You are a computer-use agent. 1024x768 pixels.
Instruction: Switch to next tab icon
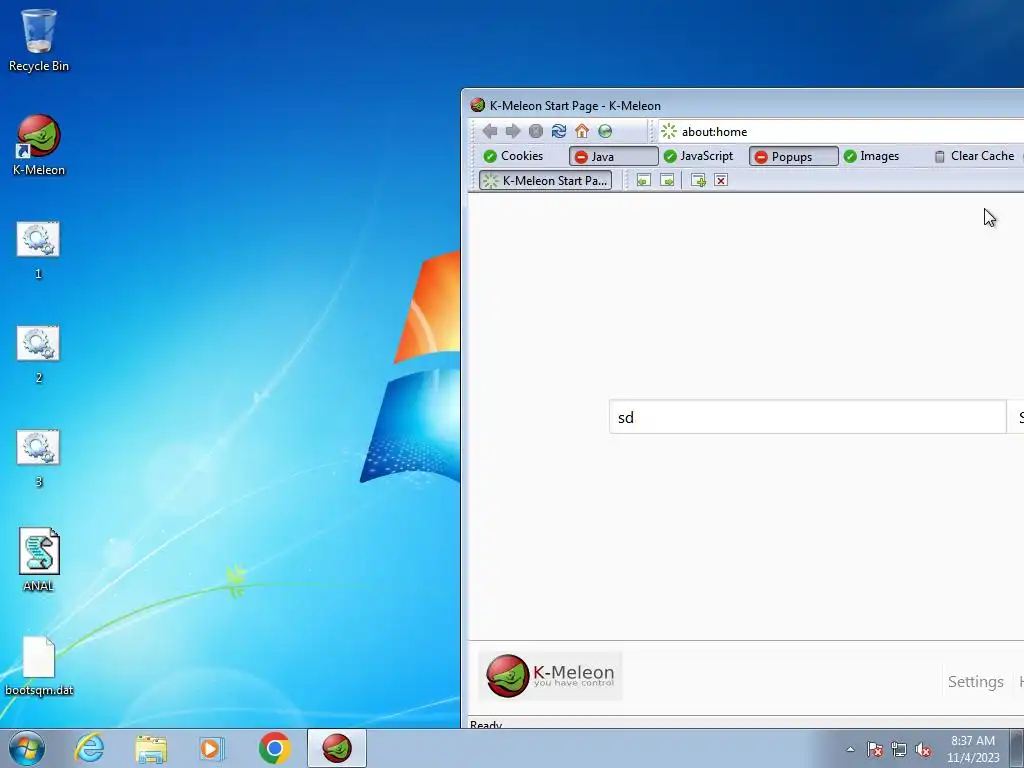(x=667, y=180)
